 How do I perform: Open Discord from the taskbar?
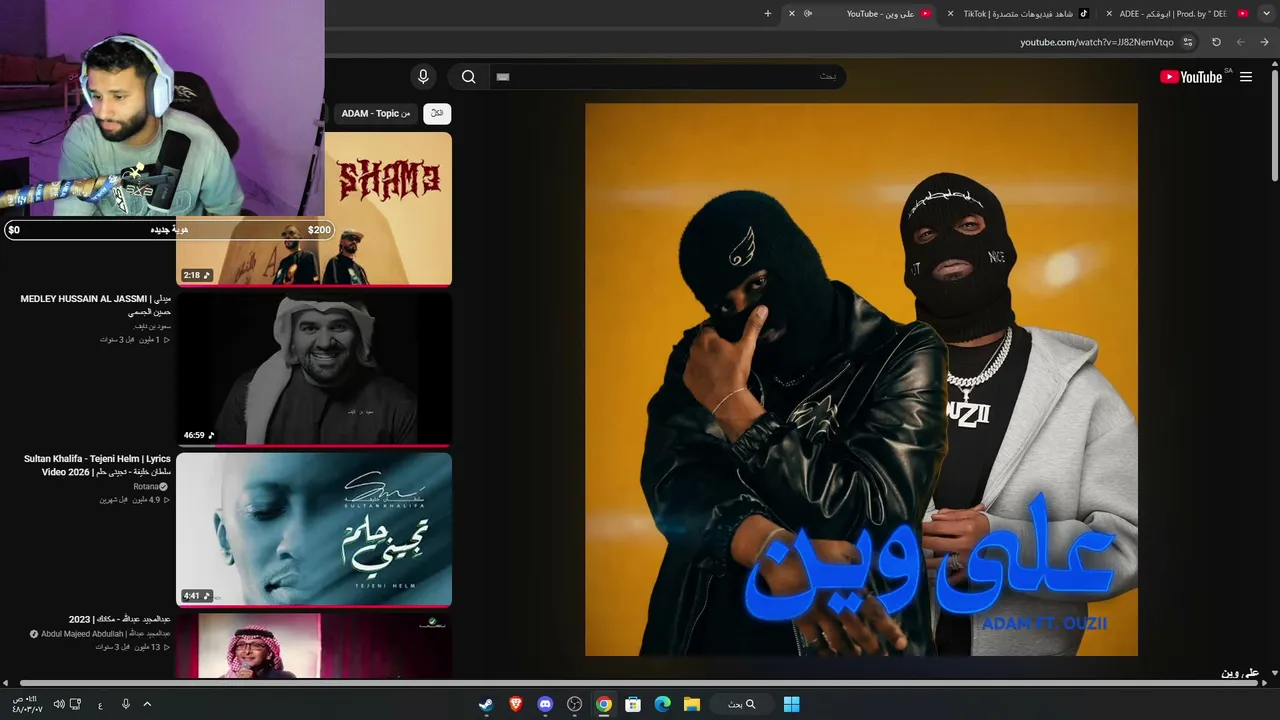(x=545, y=704)
